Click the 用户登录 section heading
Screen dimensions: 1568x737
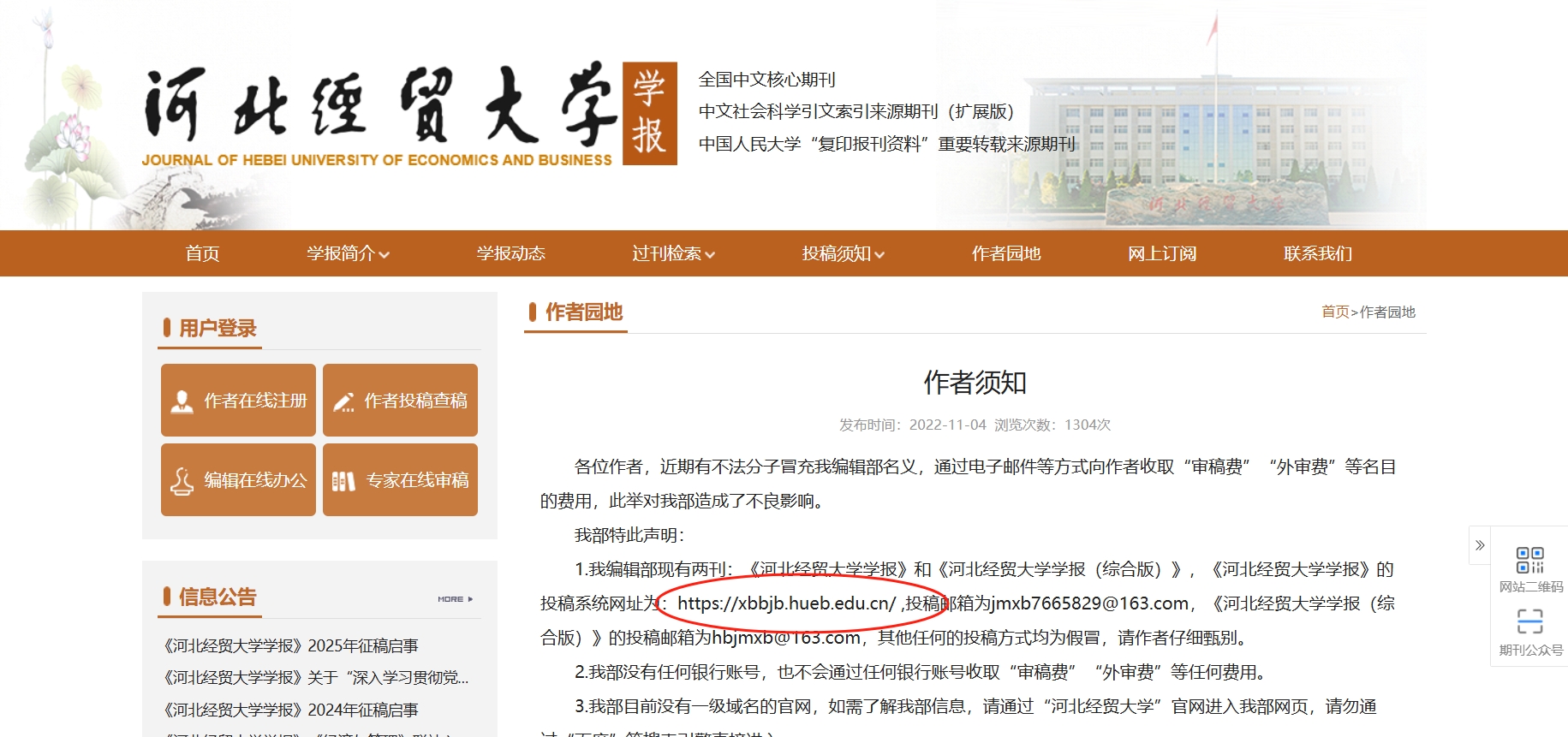(218, 329)
